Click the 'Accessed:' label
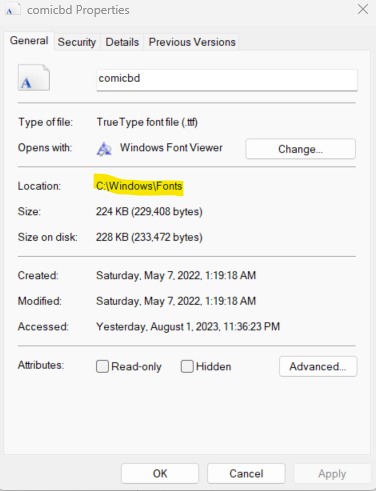 tap(43, 327)
